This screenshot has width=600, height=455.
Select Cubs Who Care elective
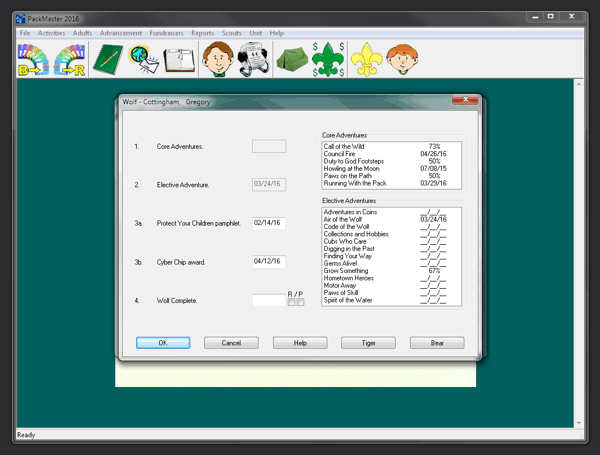pyautogui.click(x=391, y=241)
